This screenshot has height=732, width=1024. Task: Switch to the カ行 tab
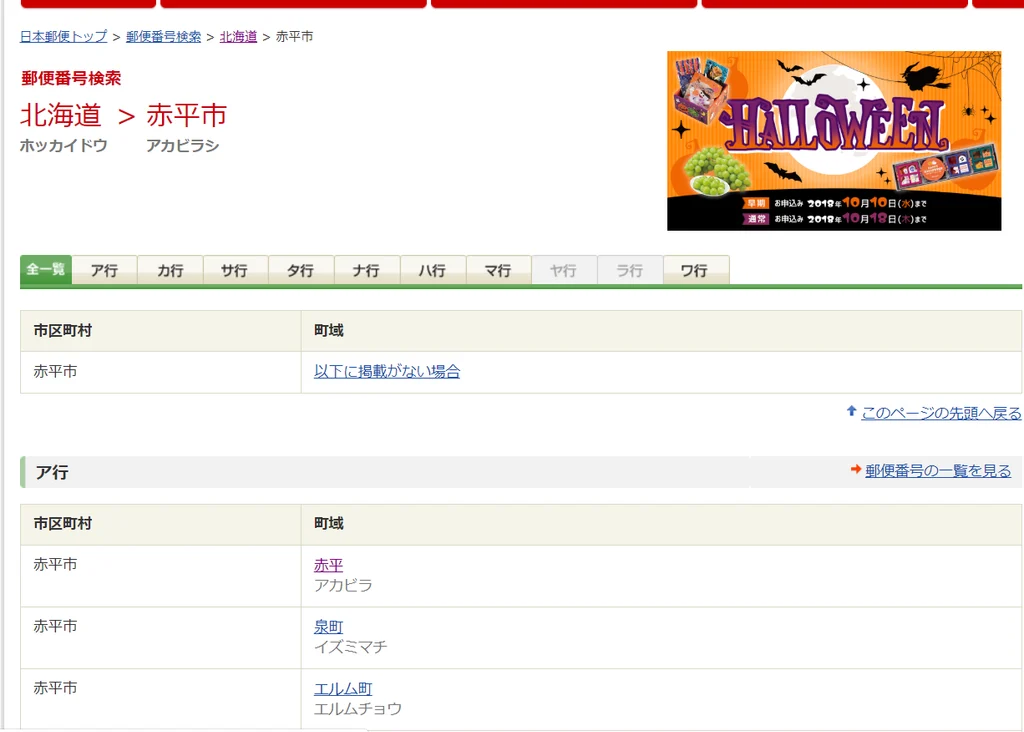point(170,270)
